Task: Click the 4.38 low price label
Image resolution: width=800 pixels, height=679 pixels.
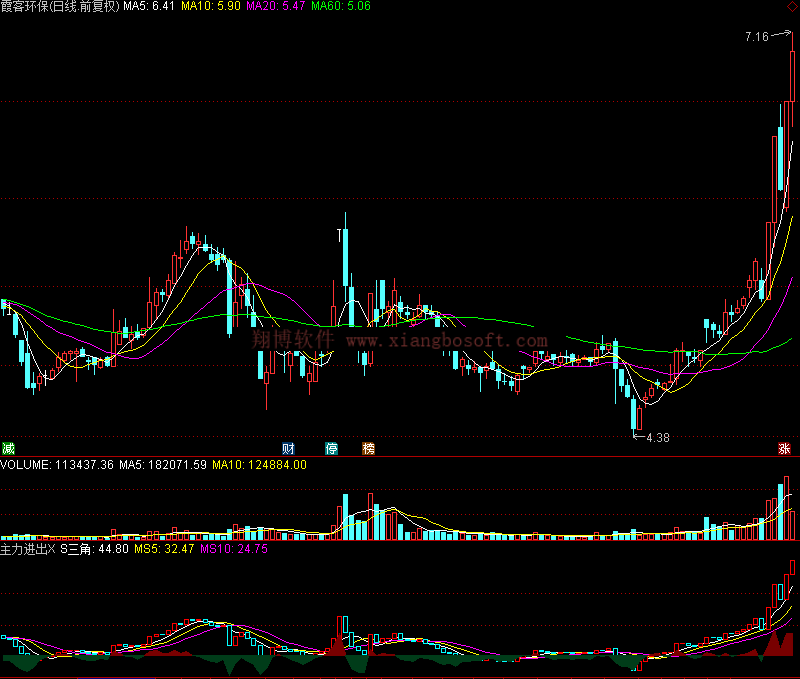Action: [x=658, y=438]
